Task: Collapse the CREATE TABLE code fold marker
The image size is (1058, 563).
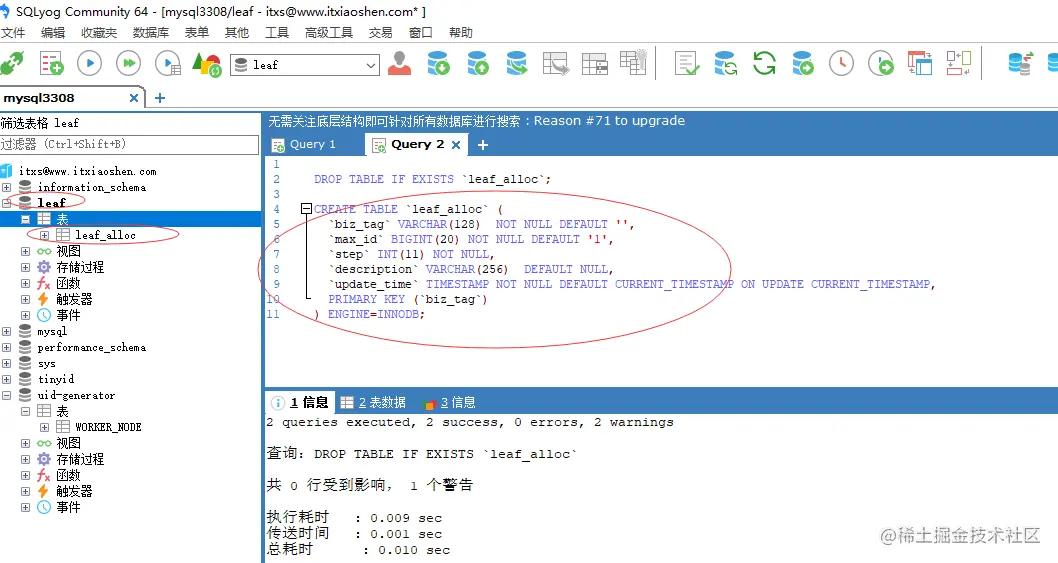Action: (x=306, y=209)
